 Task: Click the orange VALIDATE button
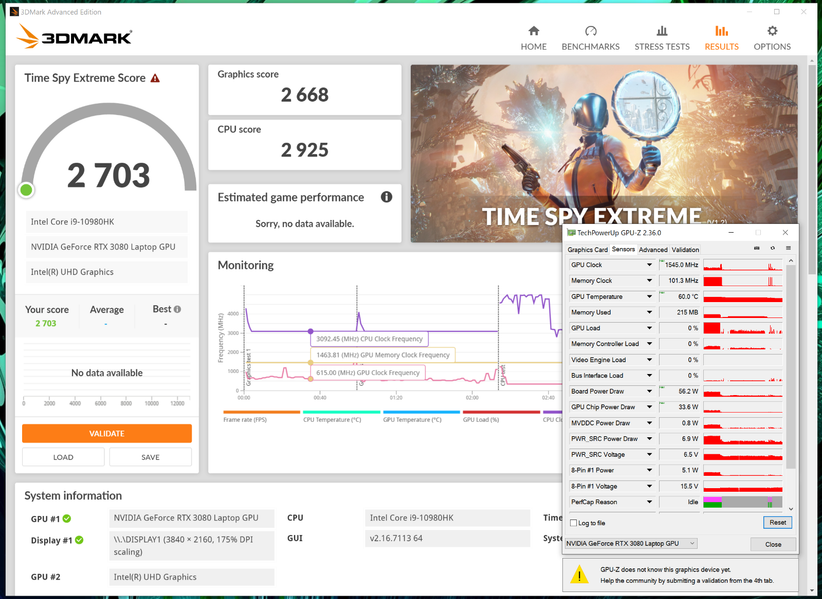107,433
